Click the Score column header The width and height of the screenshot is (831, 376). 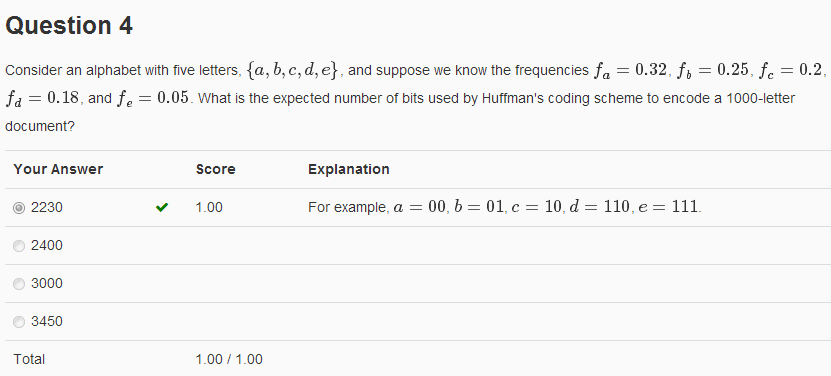tap(216, 169)
